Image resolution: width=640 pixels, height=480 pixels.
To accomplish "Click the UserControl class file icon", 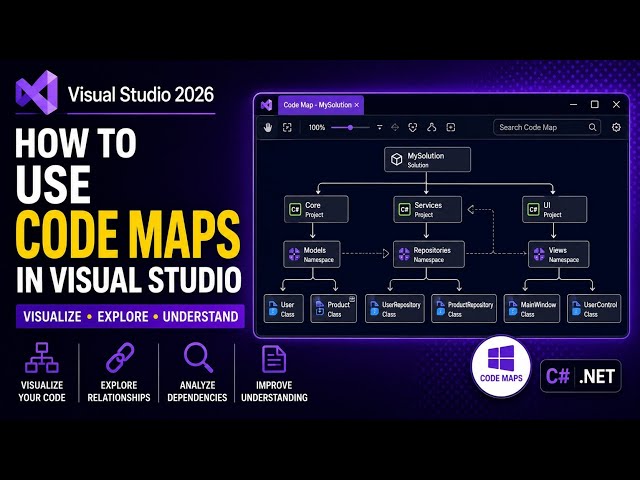I will pyautogui.click(x=576, y=308).
